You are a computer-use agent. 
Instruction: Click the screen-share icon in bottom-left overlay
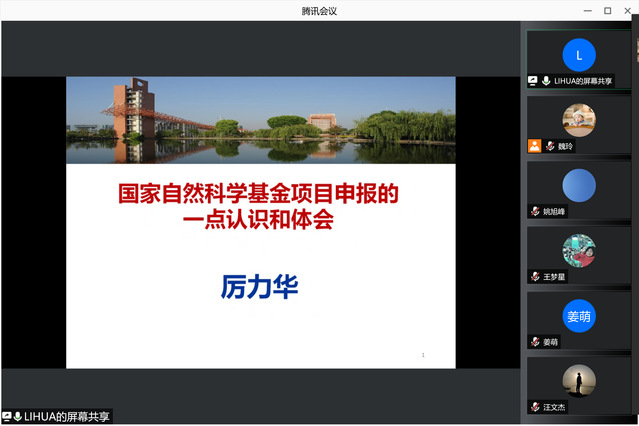7,416
